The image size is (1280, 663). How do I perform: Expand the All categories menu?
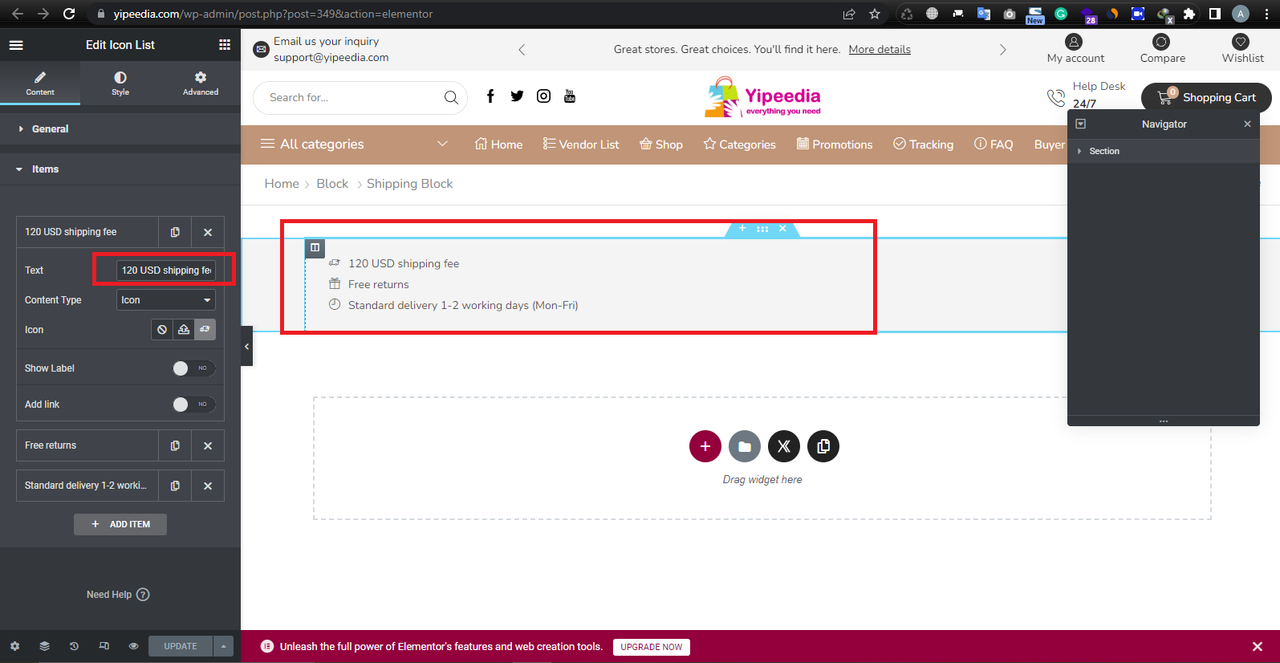point(354,144)
